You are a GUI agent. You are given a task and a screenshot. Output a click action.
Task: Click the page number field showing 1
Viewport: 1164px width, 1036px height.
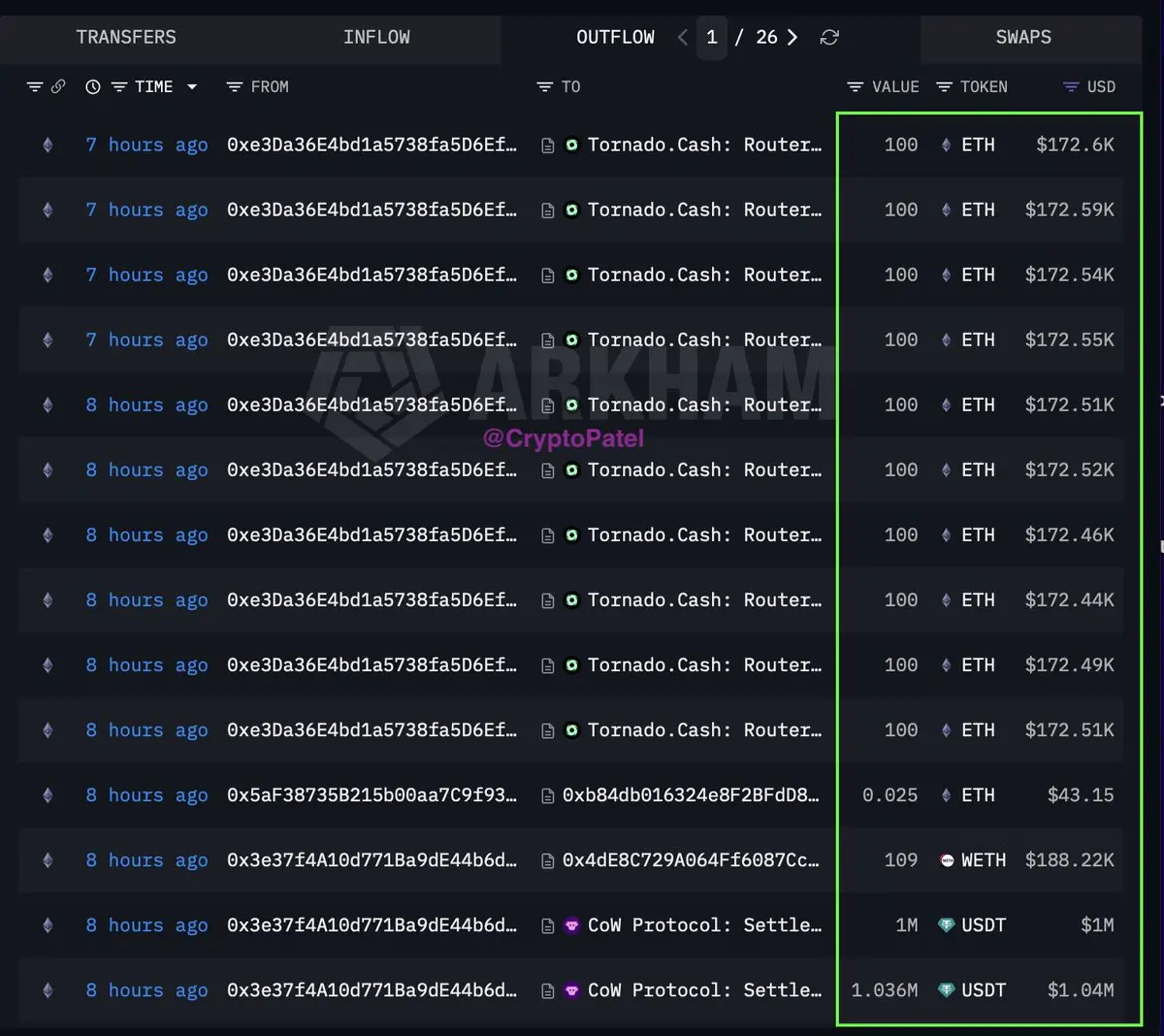click(x=712, y=37)
